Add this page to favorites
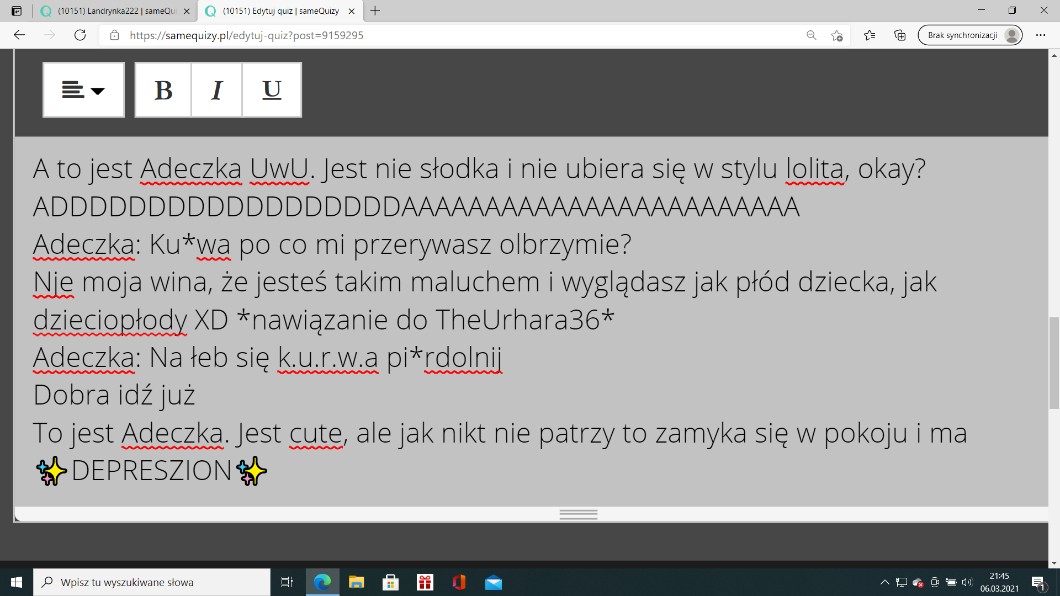 click(837, 35)
